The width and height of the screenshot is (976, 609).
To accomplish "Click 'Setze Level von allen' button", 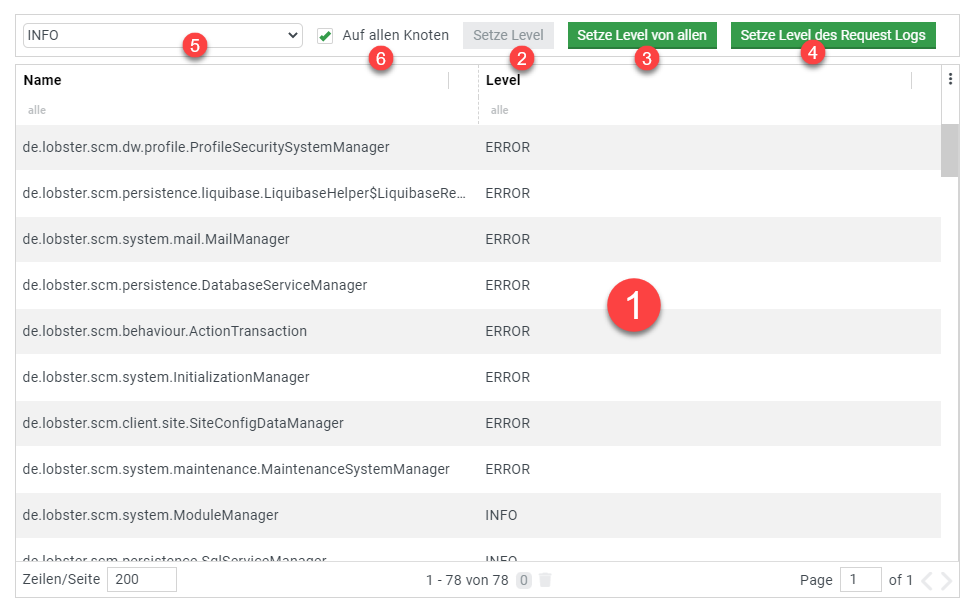I will [x=642, y=36].
